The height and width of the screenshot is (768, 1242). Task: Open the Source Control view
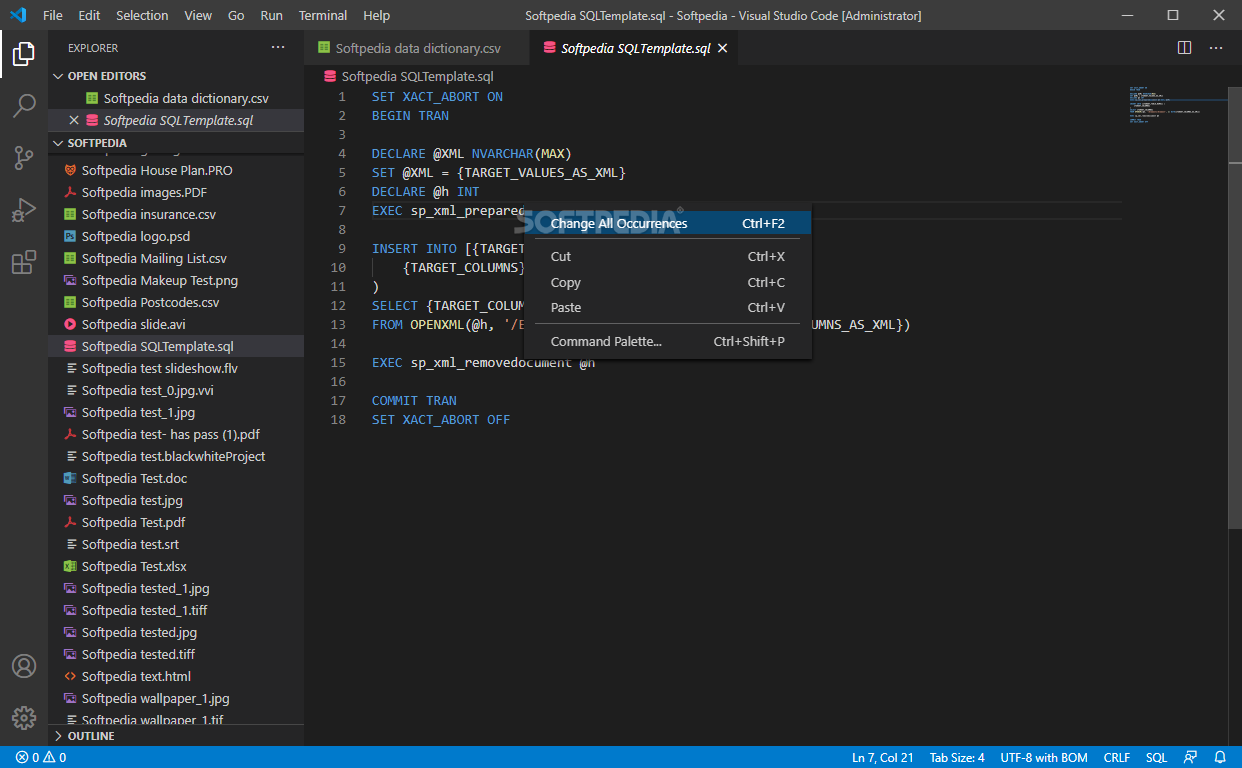pyautogui.click(x=24, y=158)
